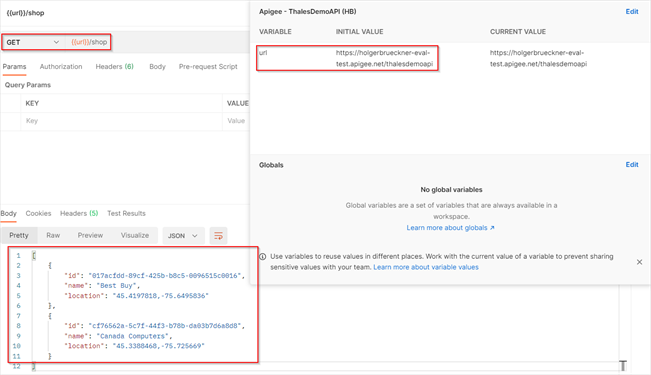Viewport: 651px width, 375px height.
Task: Click the query param Key input field
Action: point(121,121)
